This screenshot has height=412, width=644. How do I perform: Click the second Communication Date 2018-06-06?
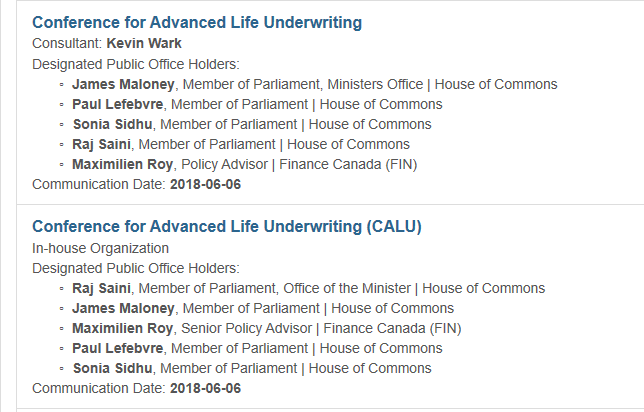click(x=205, y=389)
